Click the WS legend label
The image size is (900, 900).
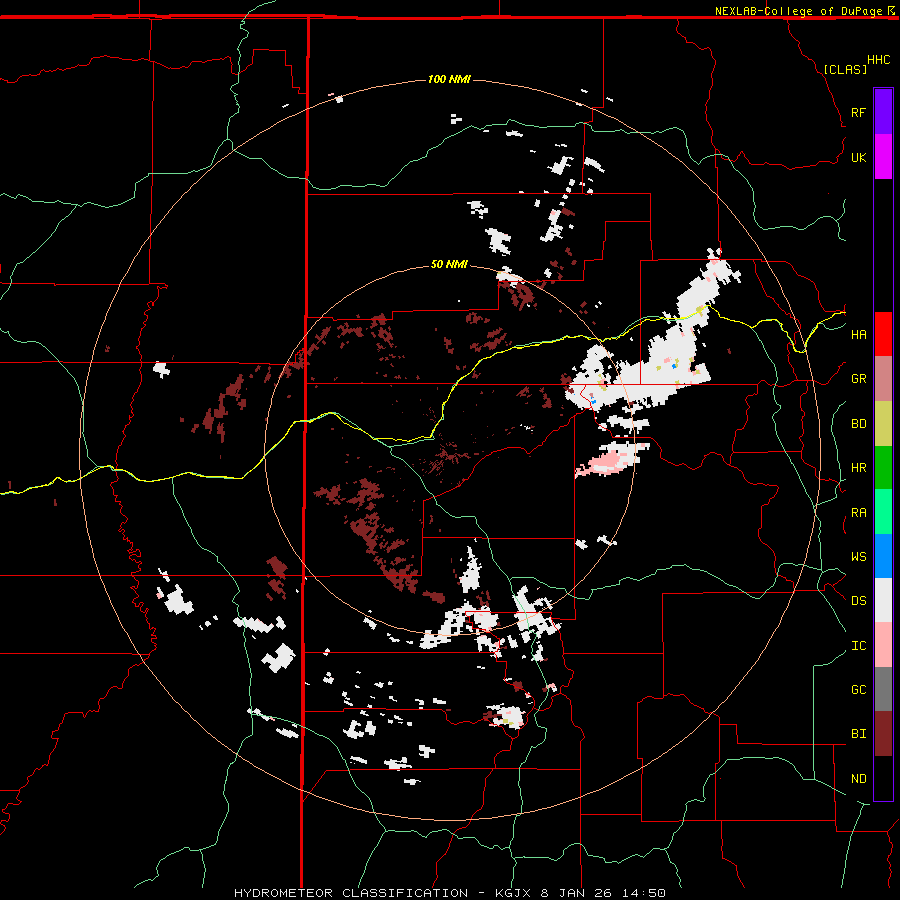(x=858, y=557)
